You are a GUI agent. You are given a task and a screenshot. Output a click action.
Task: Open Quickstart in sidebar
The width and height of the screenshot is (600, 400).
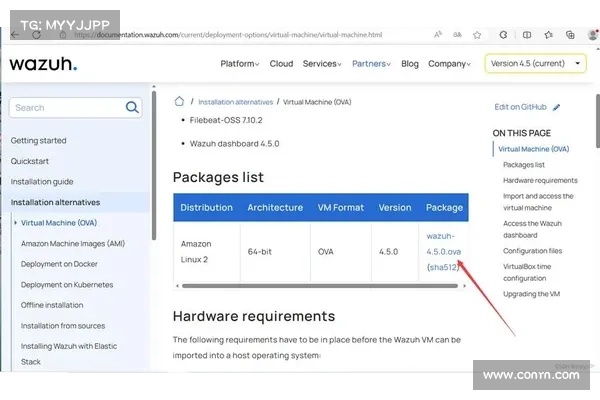tap(29, 161)
